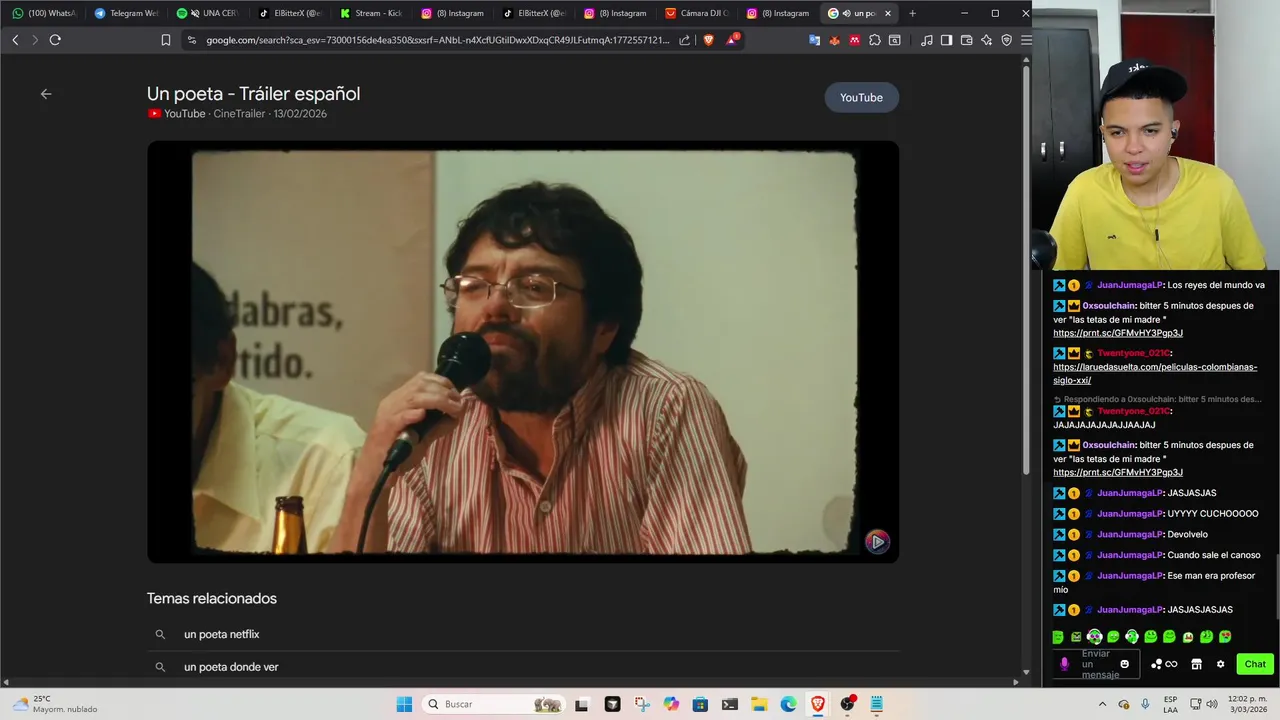Open the Brave Wallet icon
The image size is (1280, 720).
[x=966, y=40]
